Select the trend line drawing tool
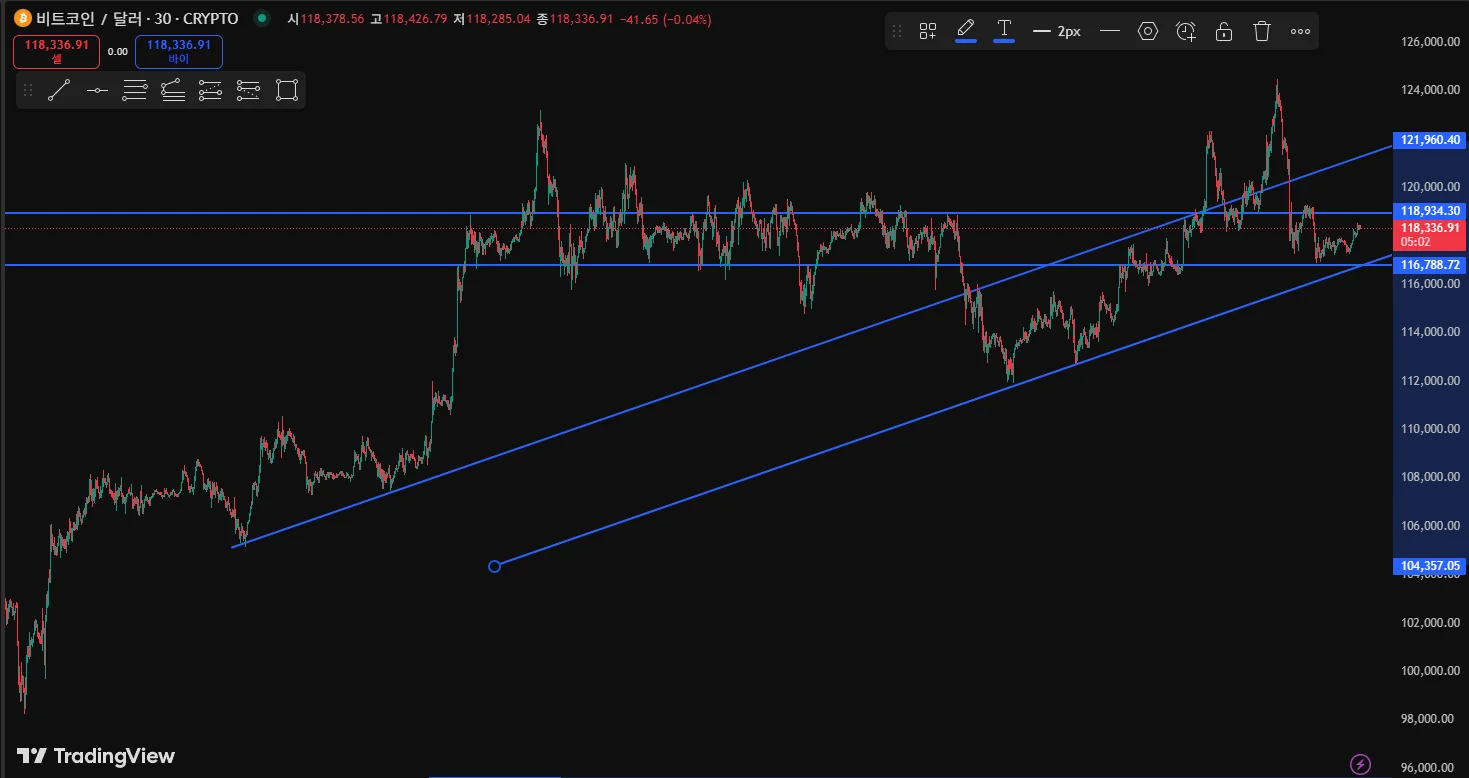Viewport: 1469px width, 778px height. 59,90
